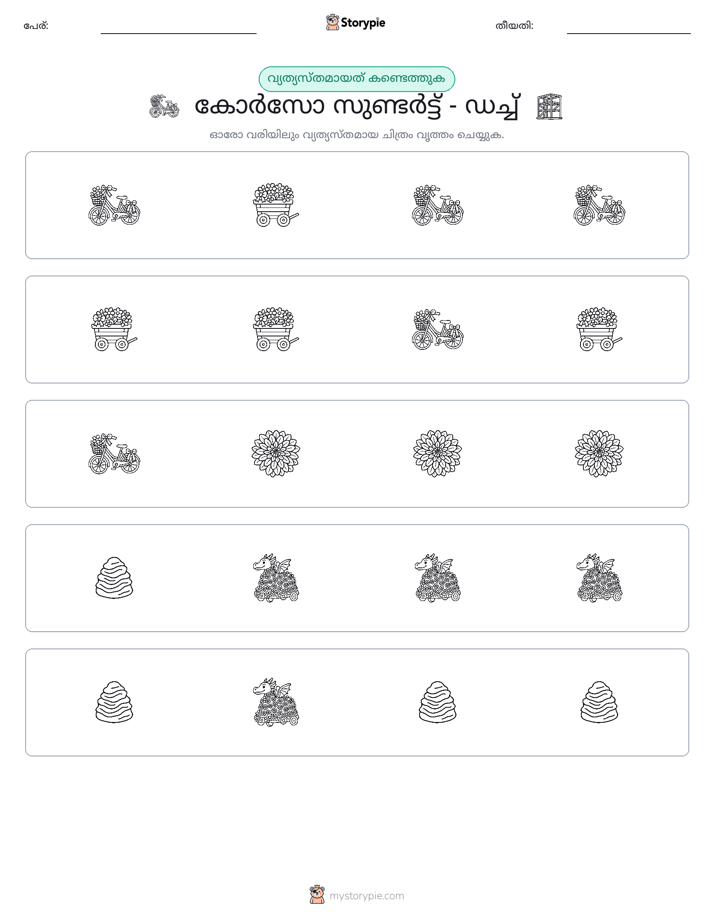Screen dimensions: 714x924
Task: Click the green pill label above the title
Action: click(357, 79)
